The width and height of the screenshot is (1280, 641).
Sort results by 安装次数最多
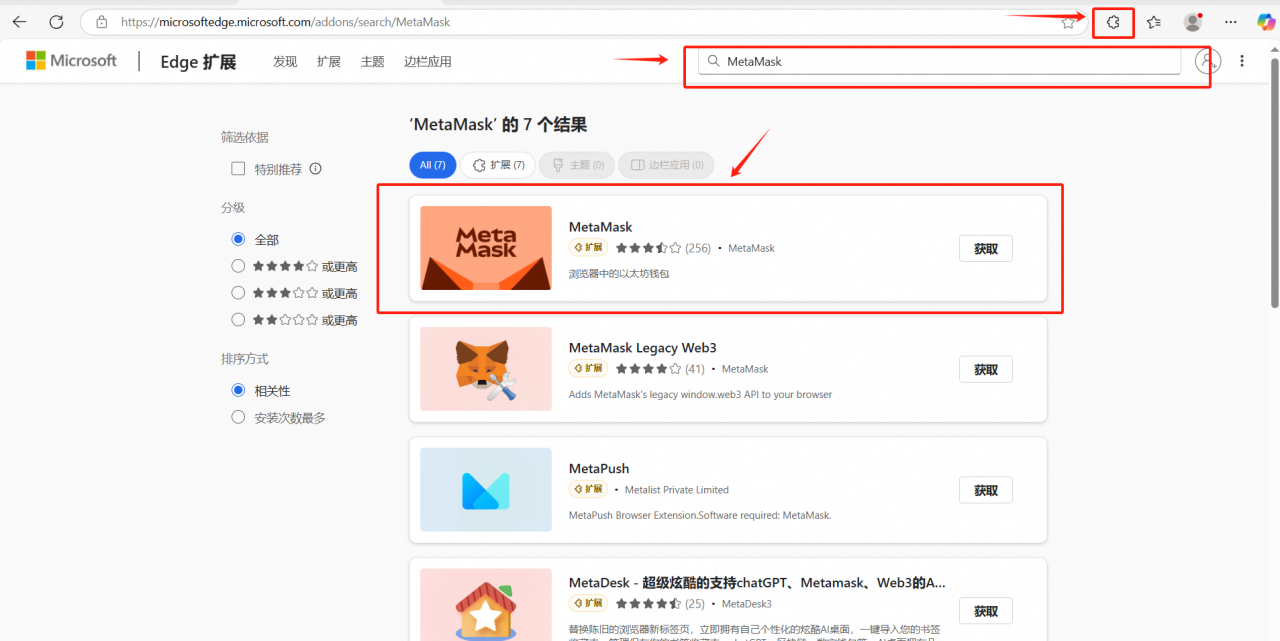point(238,417)
